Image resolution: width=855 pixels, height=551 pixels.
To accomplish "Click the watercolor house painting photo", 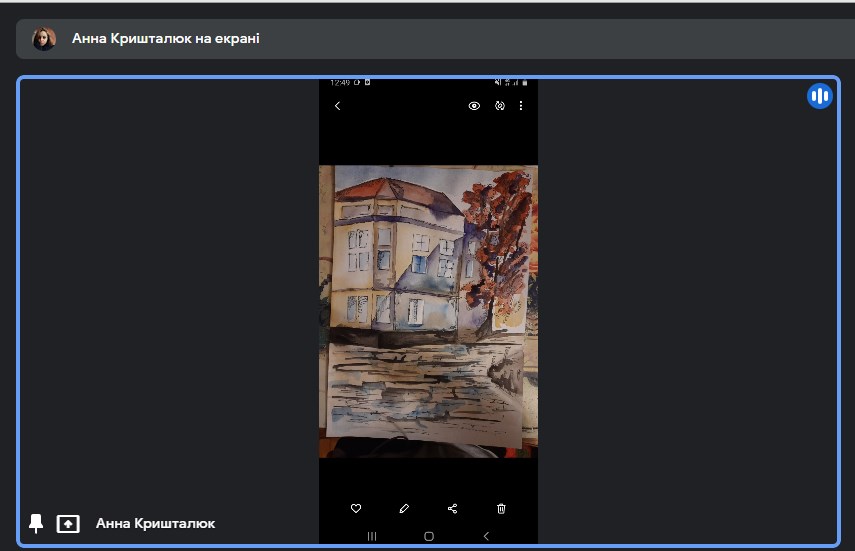I will coord(429,312).
